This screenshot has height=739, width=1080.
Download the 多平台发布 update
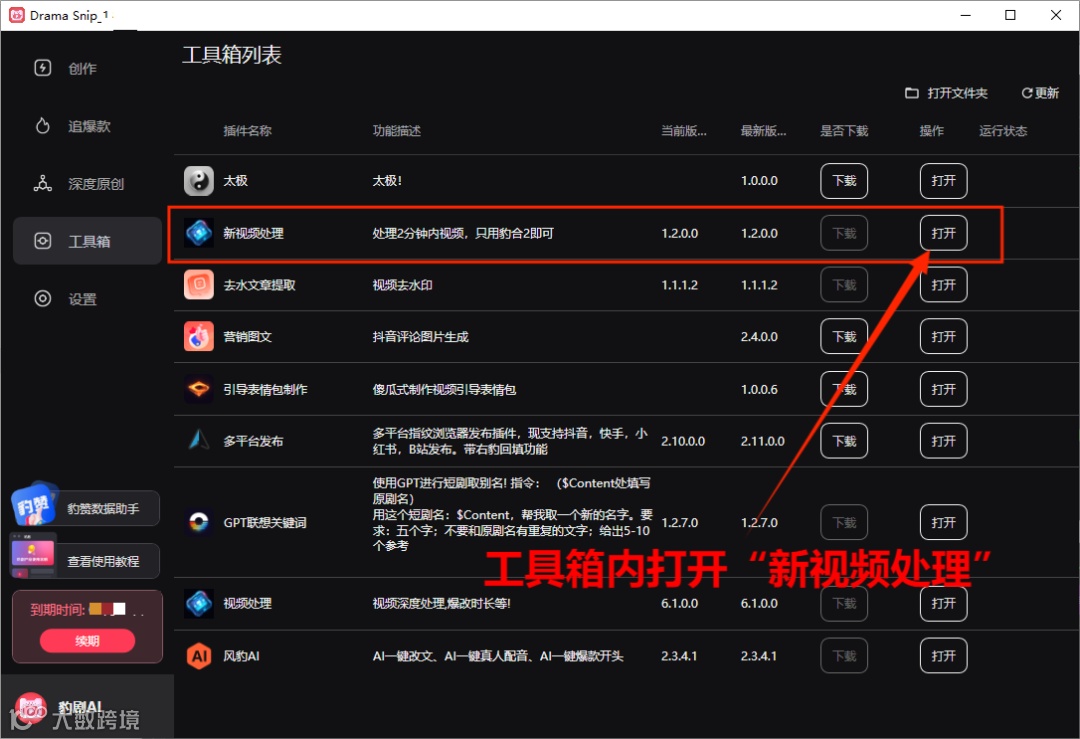(844, 441)
